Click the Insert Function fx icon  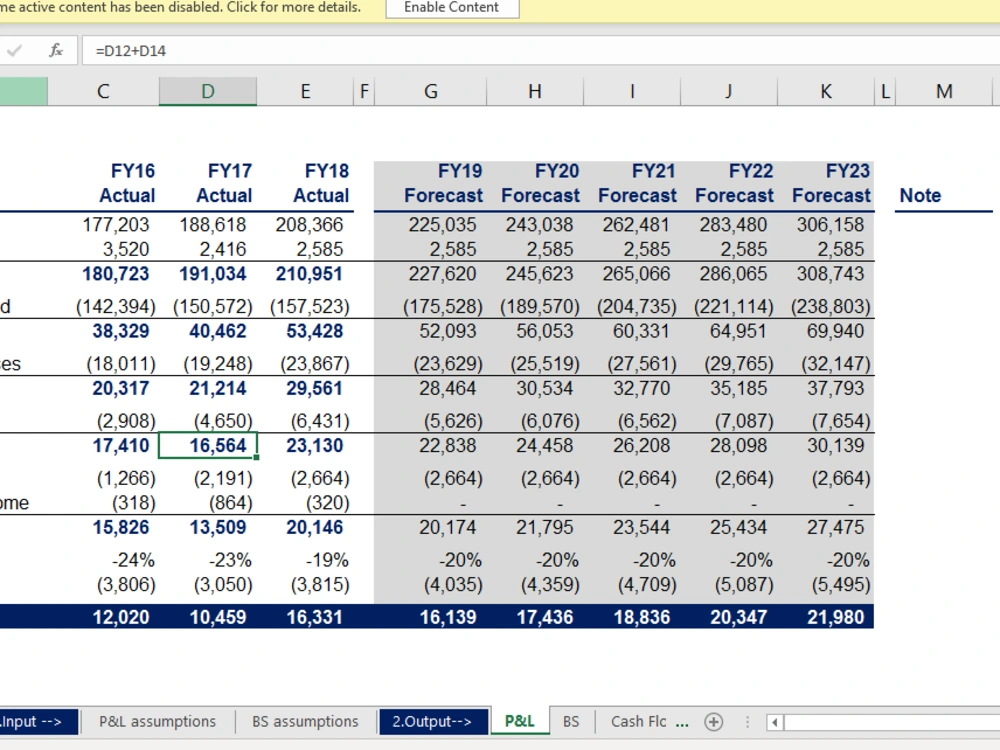point(56,50)
